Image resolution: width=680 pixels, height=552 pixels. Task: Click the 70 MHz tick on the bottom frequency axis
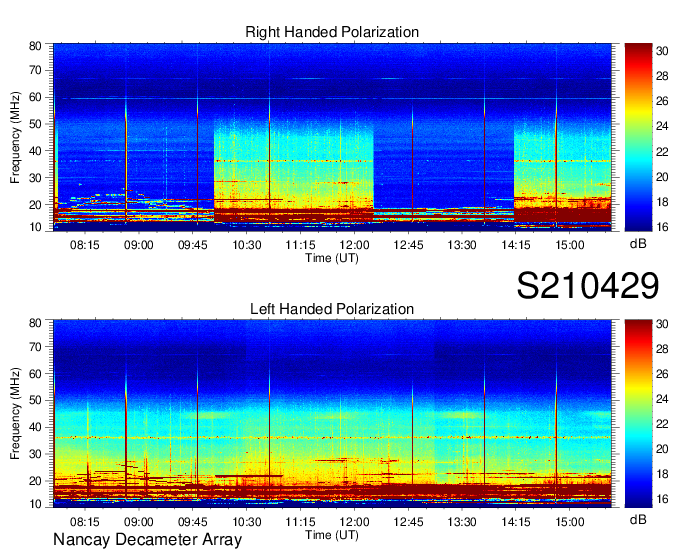tap(35, 347)
